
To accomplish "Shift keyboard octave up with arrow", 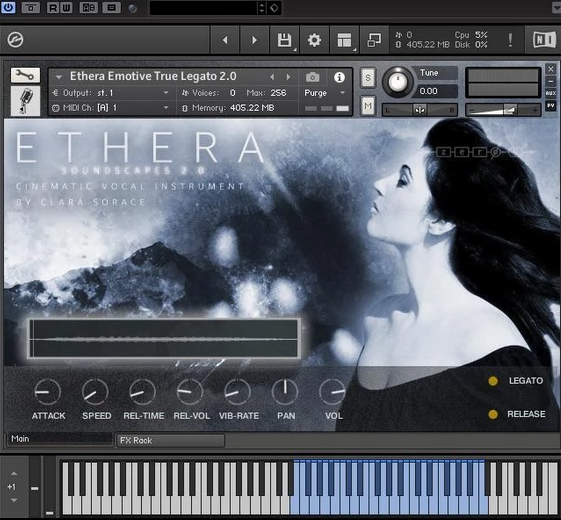I will (14, 473).
